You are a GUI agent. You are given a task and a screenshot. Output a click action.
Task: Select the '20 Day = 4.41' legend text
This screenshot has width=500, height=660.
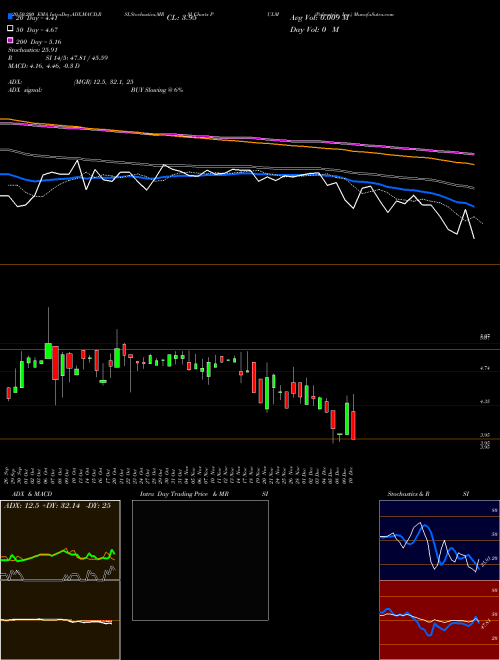pos(36,18)
